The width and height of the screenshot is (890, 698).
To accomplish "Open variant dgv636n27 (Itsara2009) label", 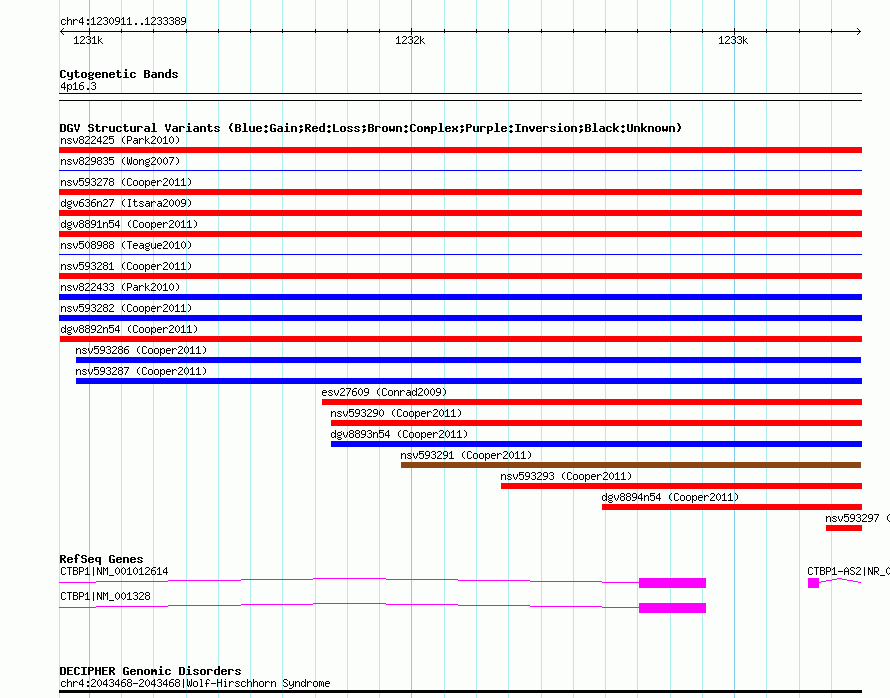I will click(x=126, y=203).
